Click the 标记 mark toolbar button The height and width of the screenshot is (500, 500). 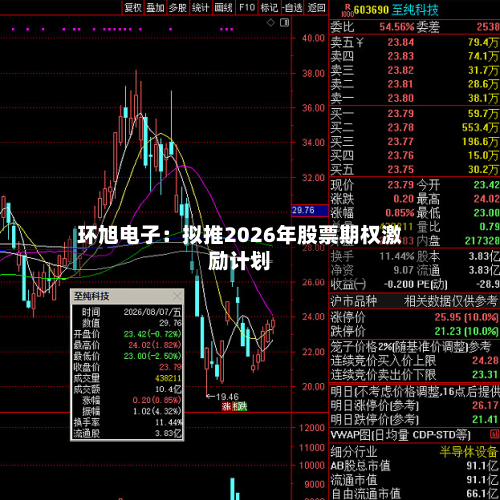click(x=269, y=7)
